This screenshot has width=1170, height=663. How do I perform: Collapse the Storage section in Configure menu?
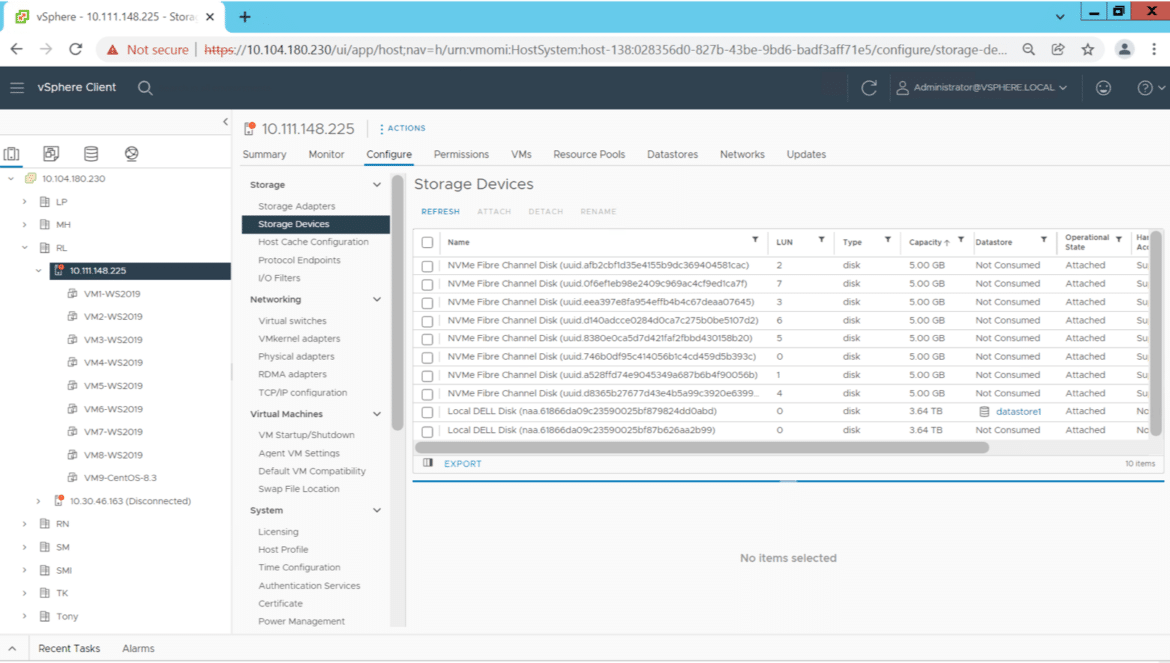(x=377, y=185)
